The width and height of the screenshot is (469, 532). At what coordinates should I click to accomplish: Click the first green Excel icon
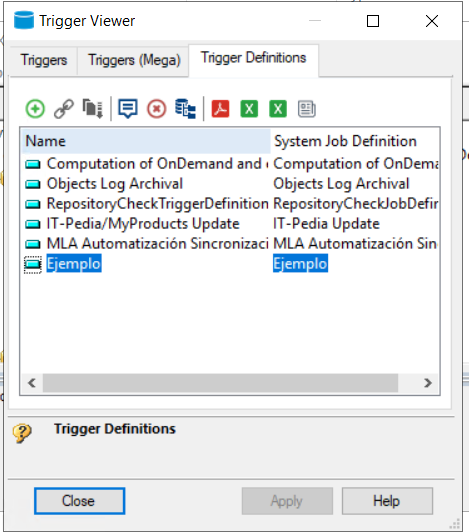pyautogui.click(x=249, y=109)
